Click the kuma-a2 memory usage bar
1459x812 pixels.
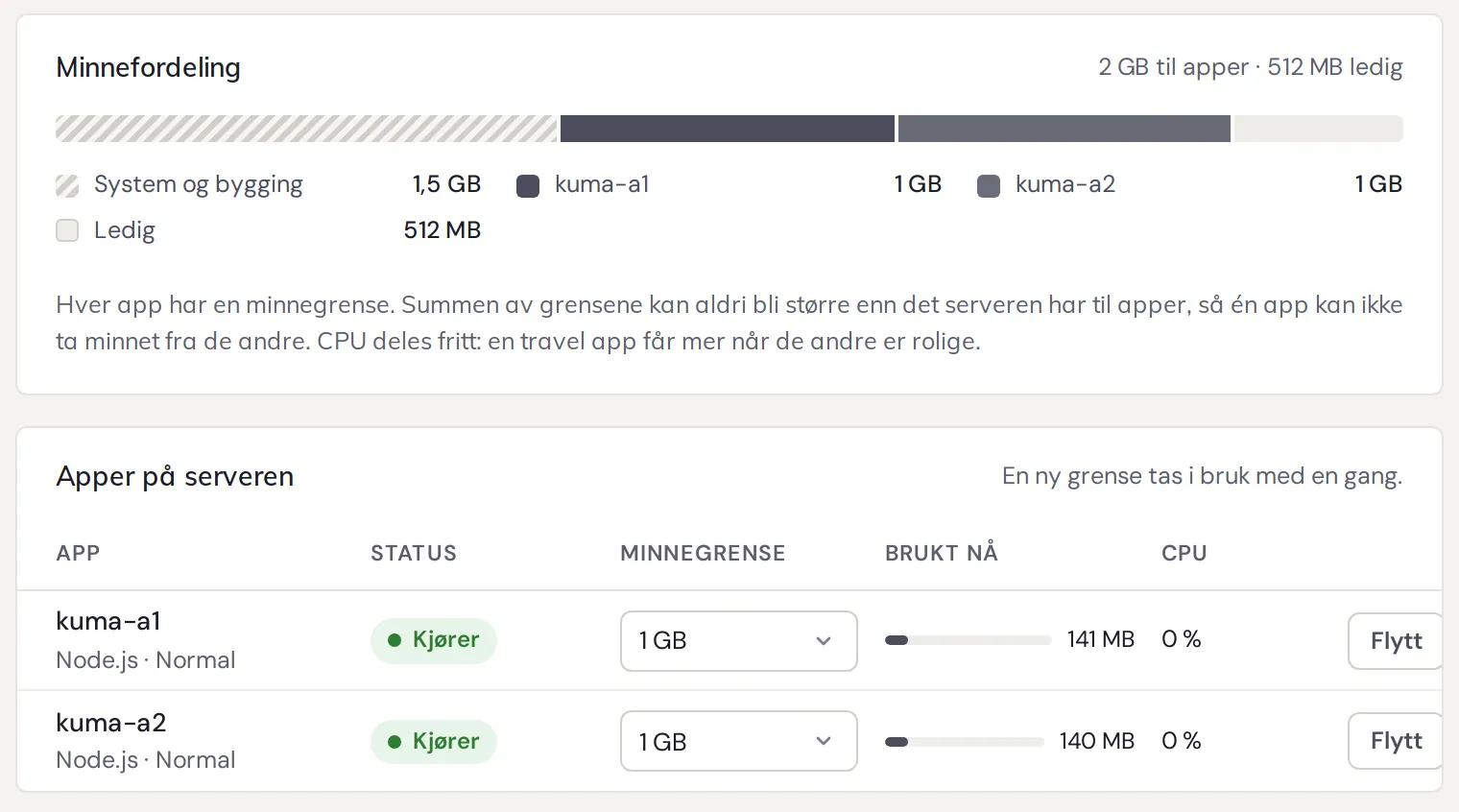click(x=964, y=741)
